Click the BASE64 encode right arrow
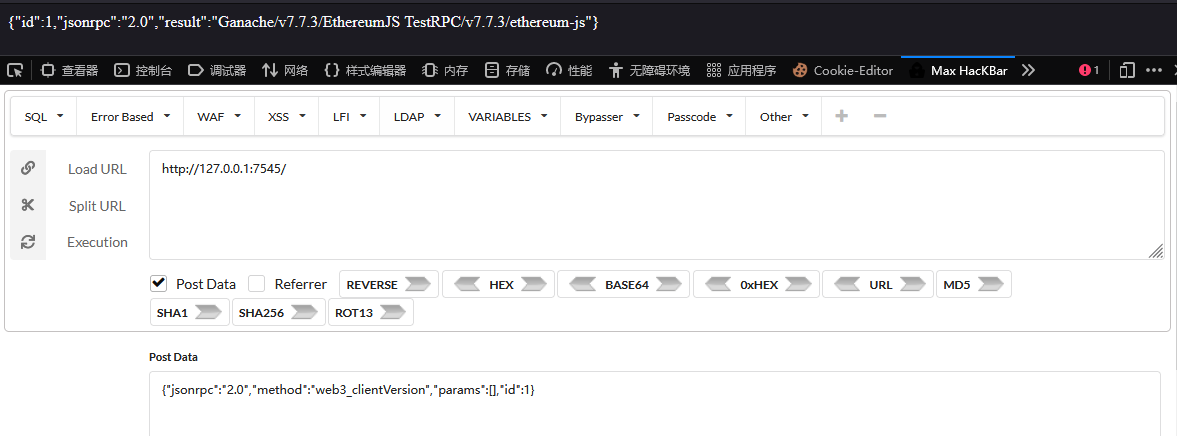The width and height of the screenshot is (1177, 436). [668, 284]
